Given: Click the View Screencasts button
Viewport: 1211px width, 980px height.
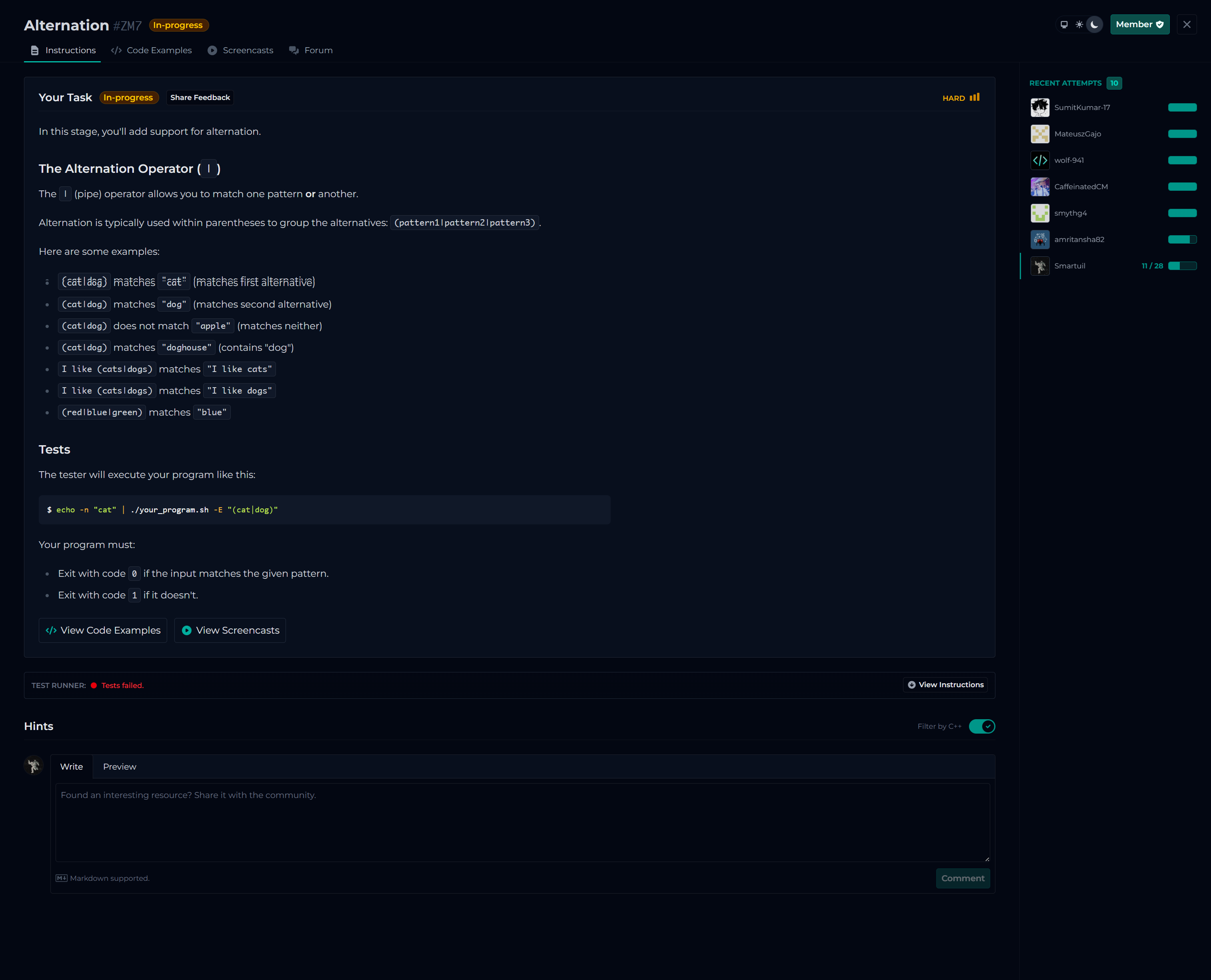Looking at the screenshot, I should [230, 630].
